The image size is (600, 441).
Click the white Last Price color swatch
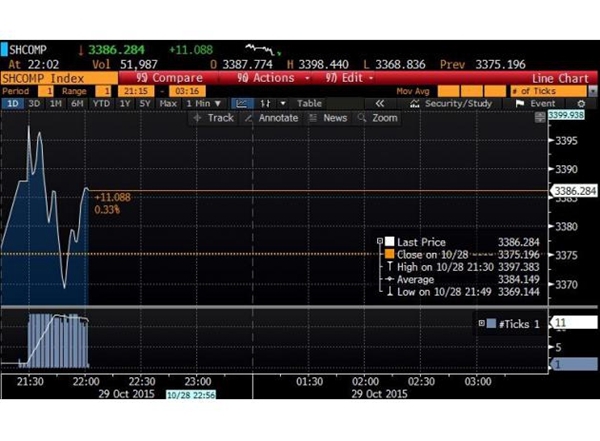tap(390, 241)
